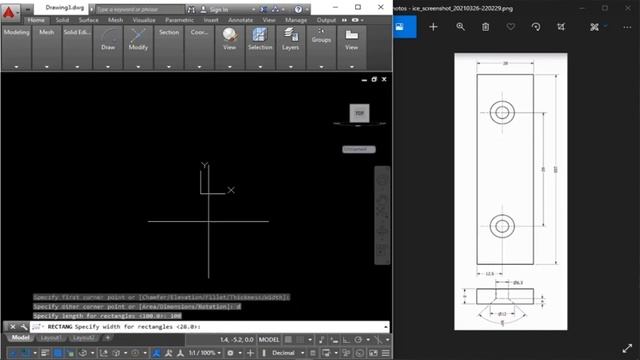
Task: Click the drawing image in Photos window
Action: click(x=511, y=191)
